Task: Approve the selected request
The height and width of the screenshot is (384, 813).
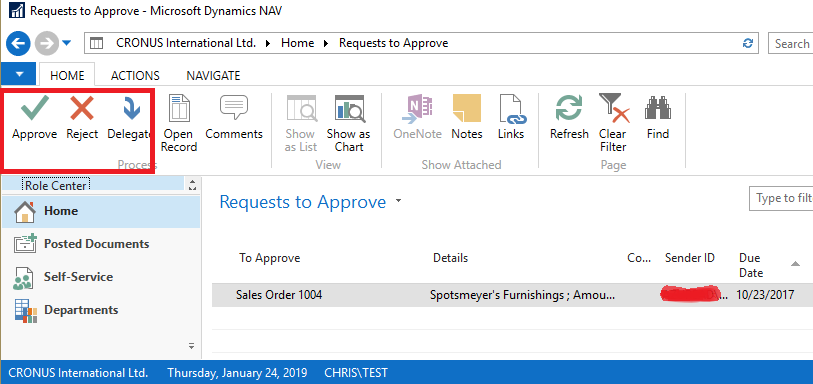Action: (35, 118)
